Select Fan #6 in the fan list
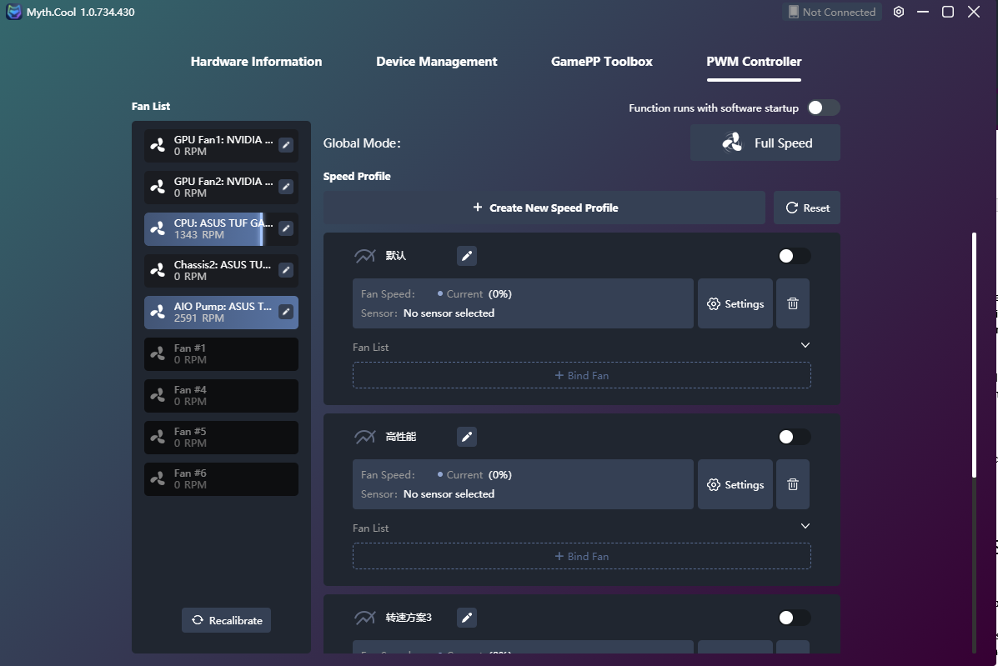999x666 pixels. [x=221, y=479]
